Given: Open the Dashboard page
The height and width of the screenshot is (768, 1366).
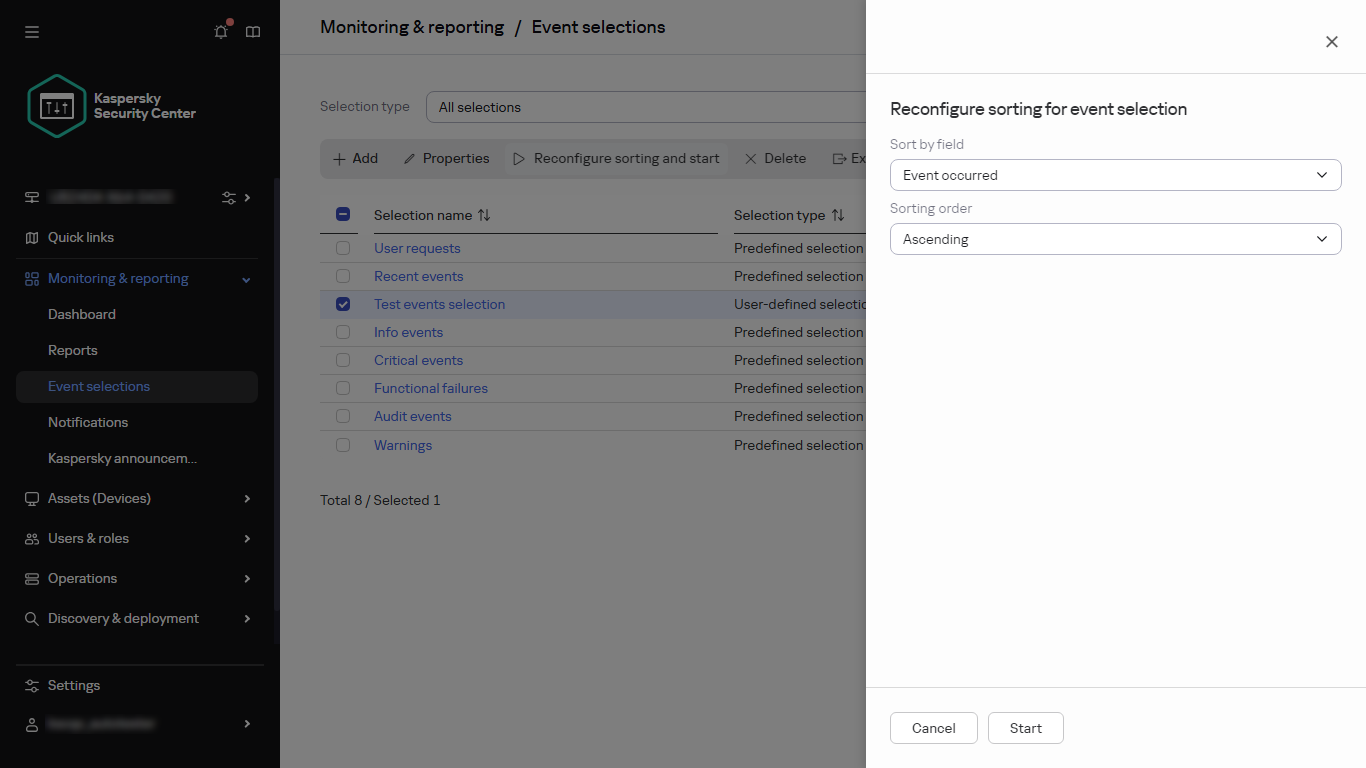Looking at the screenshot, I should [82, 314].
